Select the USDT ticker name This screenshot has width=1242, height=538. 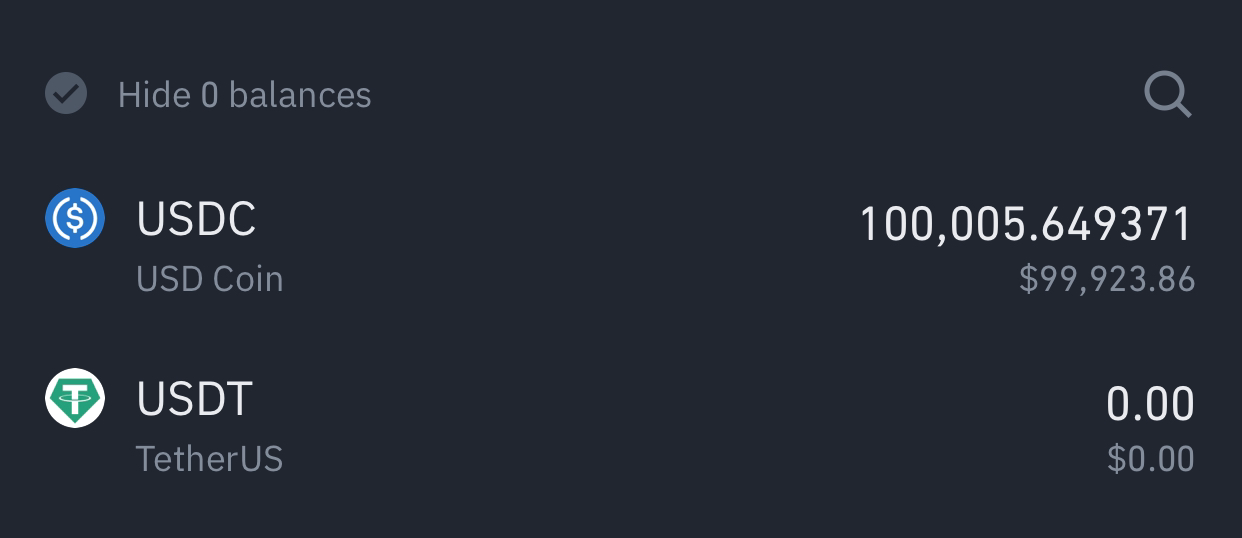coord(194,400)
